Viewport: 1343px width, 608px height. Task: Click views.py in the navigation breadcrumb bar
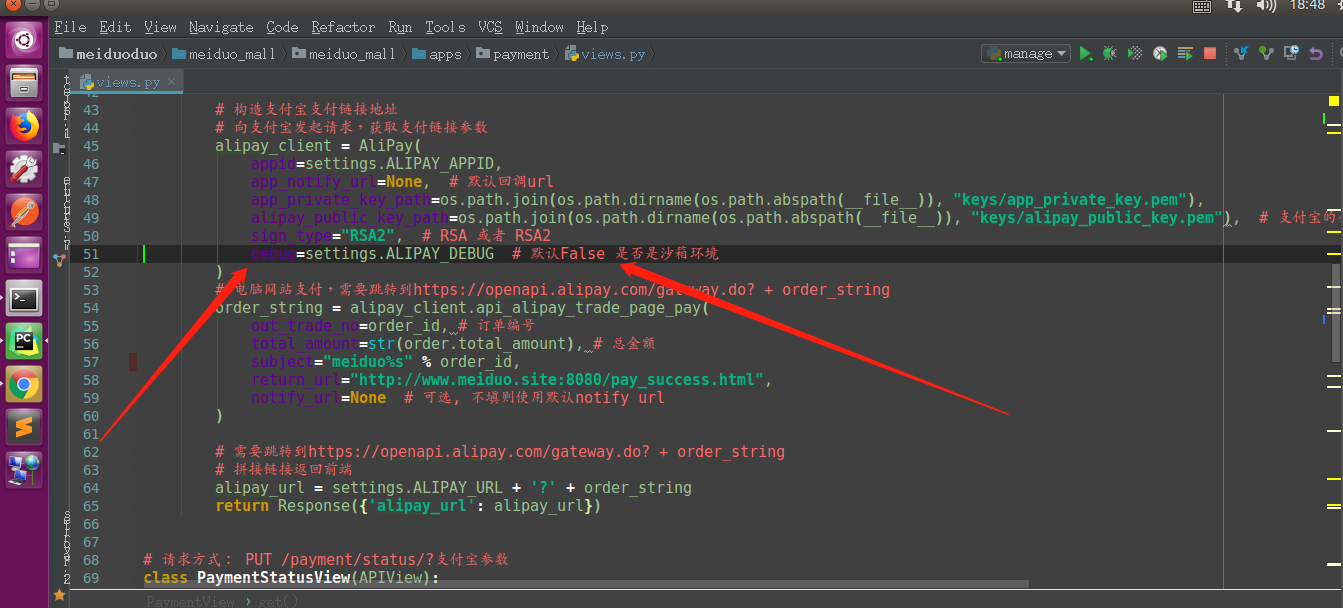click(610, 54)
